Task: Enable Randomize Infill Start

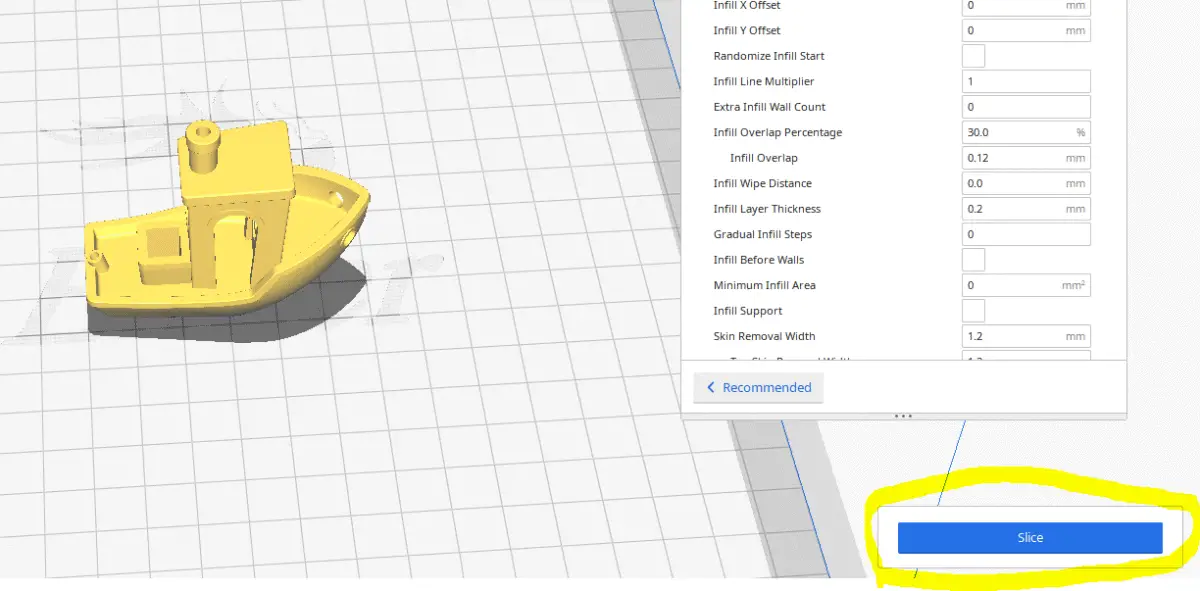Action: pos(972,55)
